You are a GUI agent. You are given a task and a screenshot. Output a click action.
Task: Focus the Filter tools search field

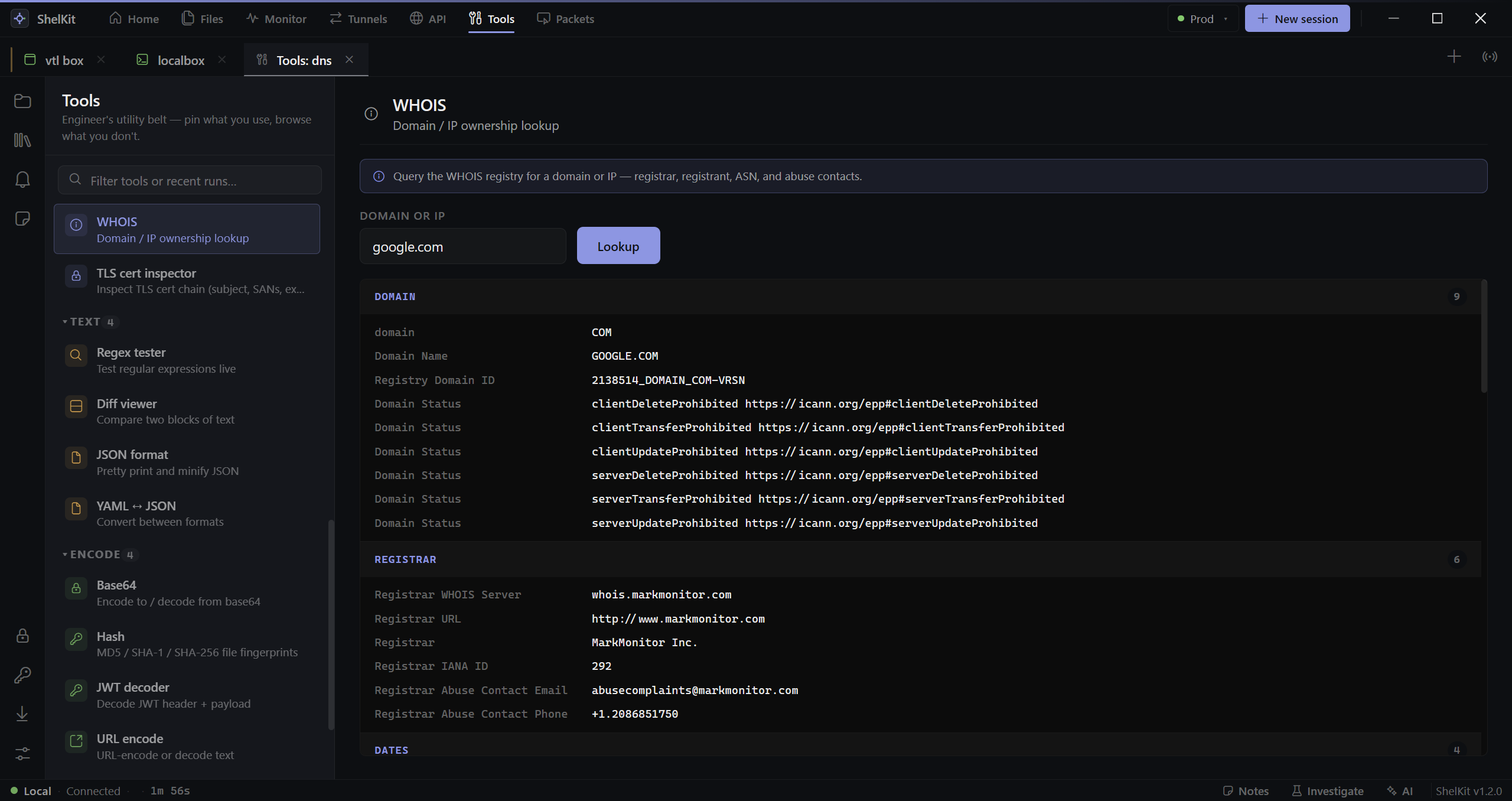click(x=190, y=180)
